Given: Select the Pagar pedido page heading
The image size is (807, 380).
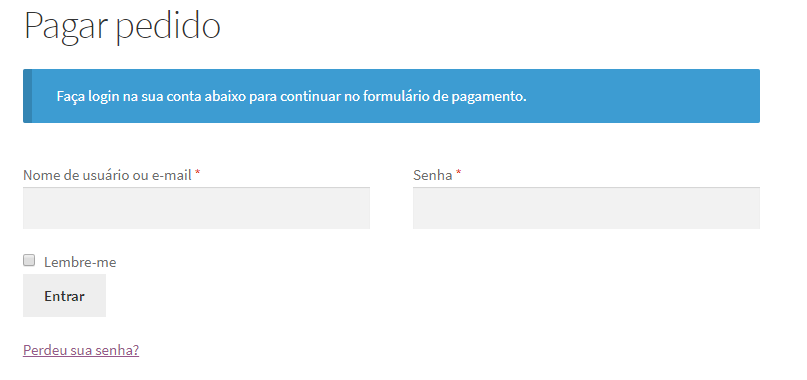Looking at the screenshot, I should 122,26.
